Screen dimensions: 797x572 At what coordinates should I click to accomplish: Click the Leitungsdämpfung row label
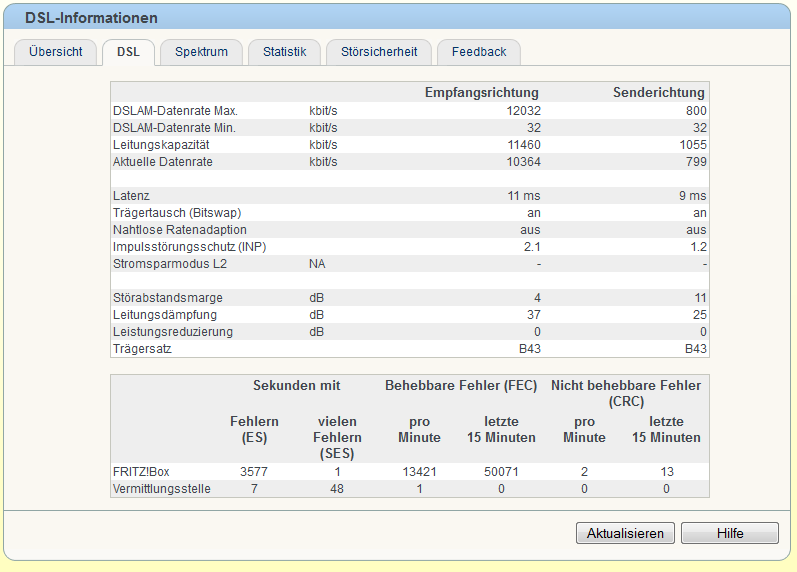pos(165,315)
